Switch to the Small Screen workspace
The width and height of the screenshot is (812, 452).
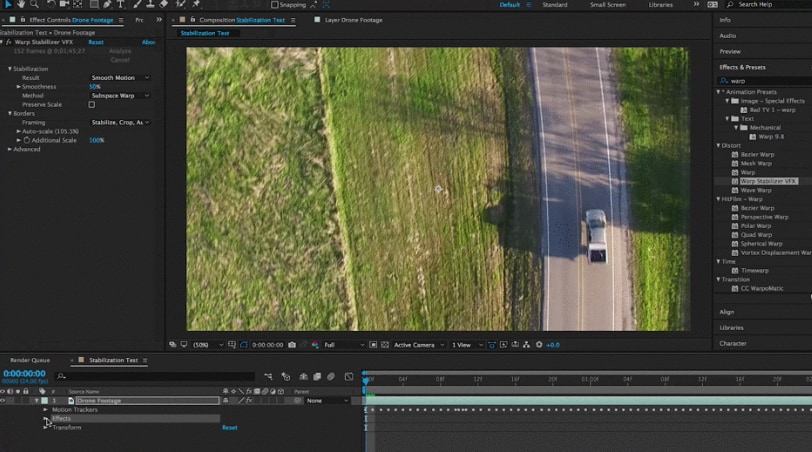(x=608, y=5)
